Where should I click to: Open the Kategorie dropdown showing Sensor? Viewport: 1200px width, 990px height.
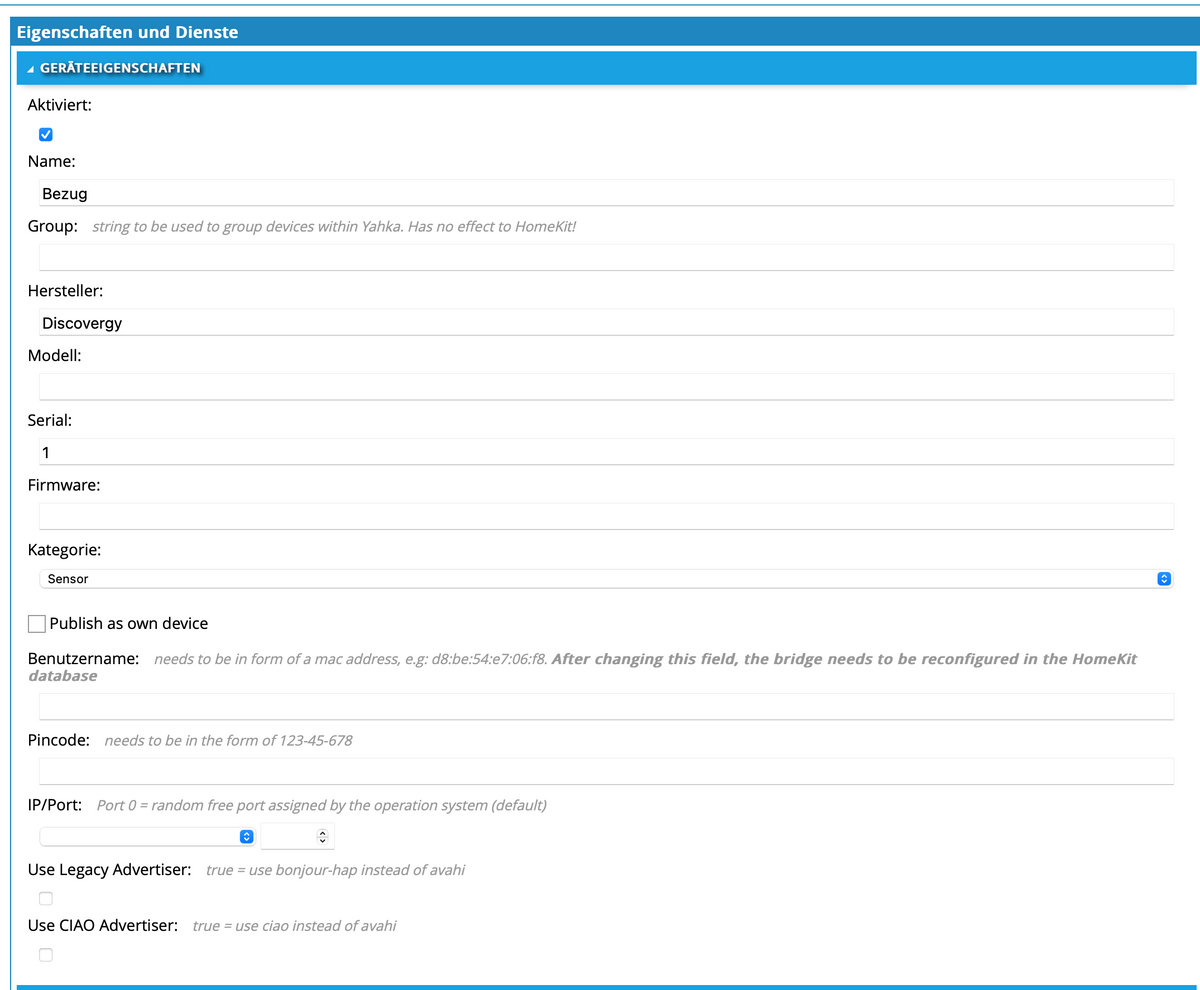(606, 579)
